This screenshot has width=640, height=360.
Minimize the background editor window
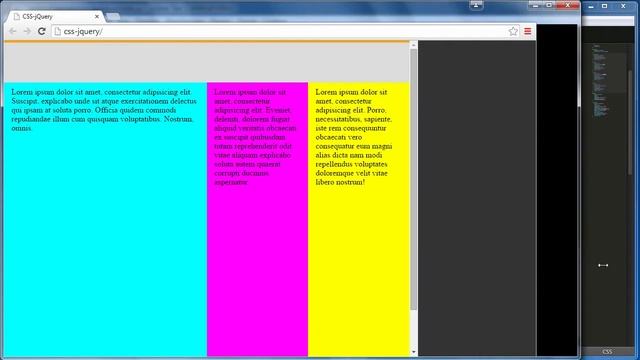coord(591,6)
